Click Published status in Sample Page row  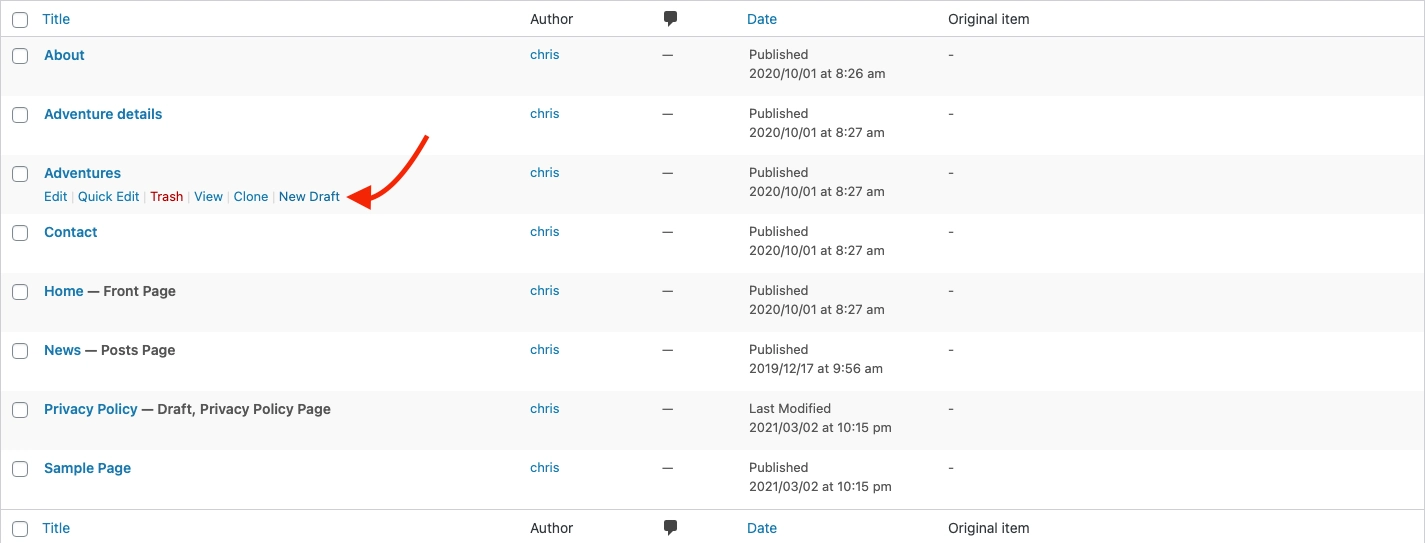coord(779,468)
